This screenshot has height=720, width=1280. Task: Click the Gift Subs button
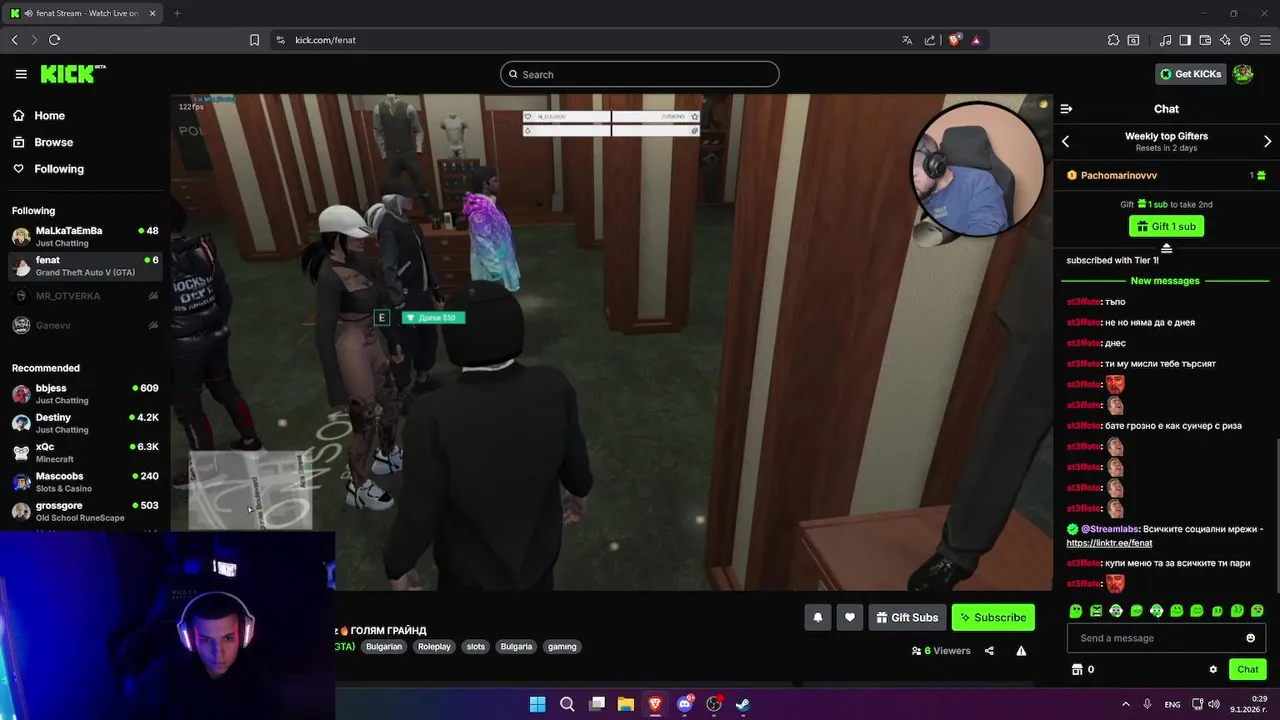tap(907, 618)
